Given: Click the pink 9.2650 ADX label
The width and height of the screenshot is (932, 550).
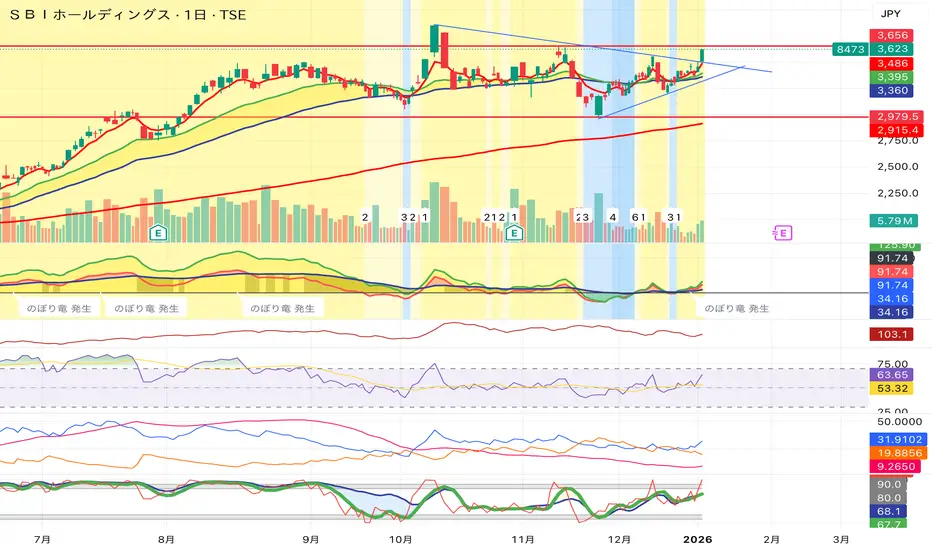Looking at the screenshot, I should [896, 467].
